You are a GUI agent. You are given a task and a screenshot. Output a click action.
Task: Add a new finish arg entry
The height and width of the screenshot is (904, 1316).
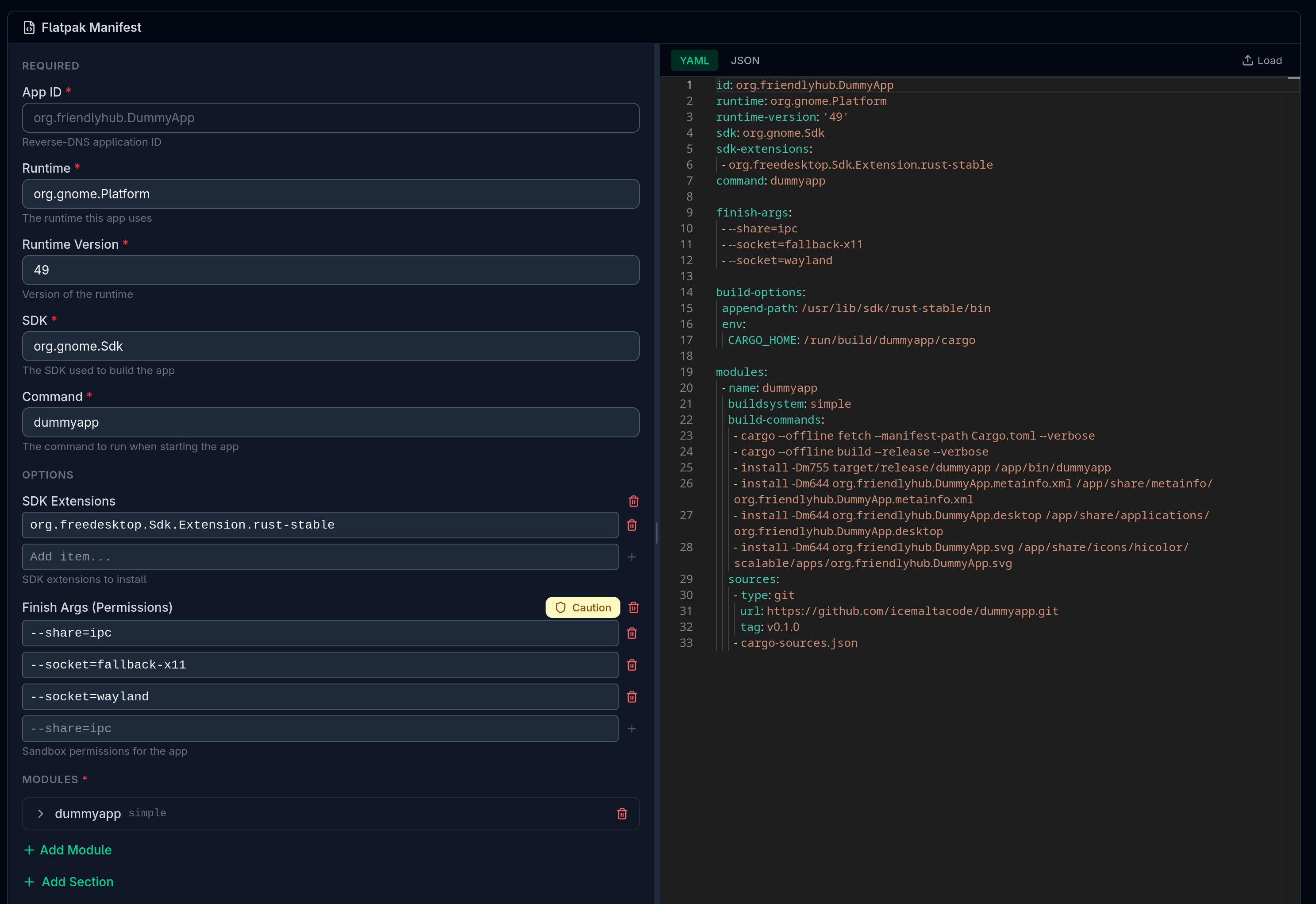632,729
